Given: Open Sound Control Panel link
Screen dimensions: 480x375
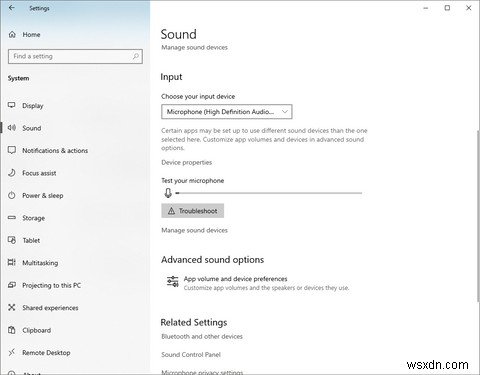Looking at the screenshot, I should point(191,354).
